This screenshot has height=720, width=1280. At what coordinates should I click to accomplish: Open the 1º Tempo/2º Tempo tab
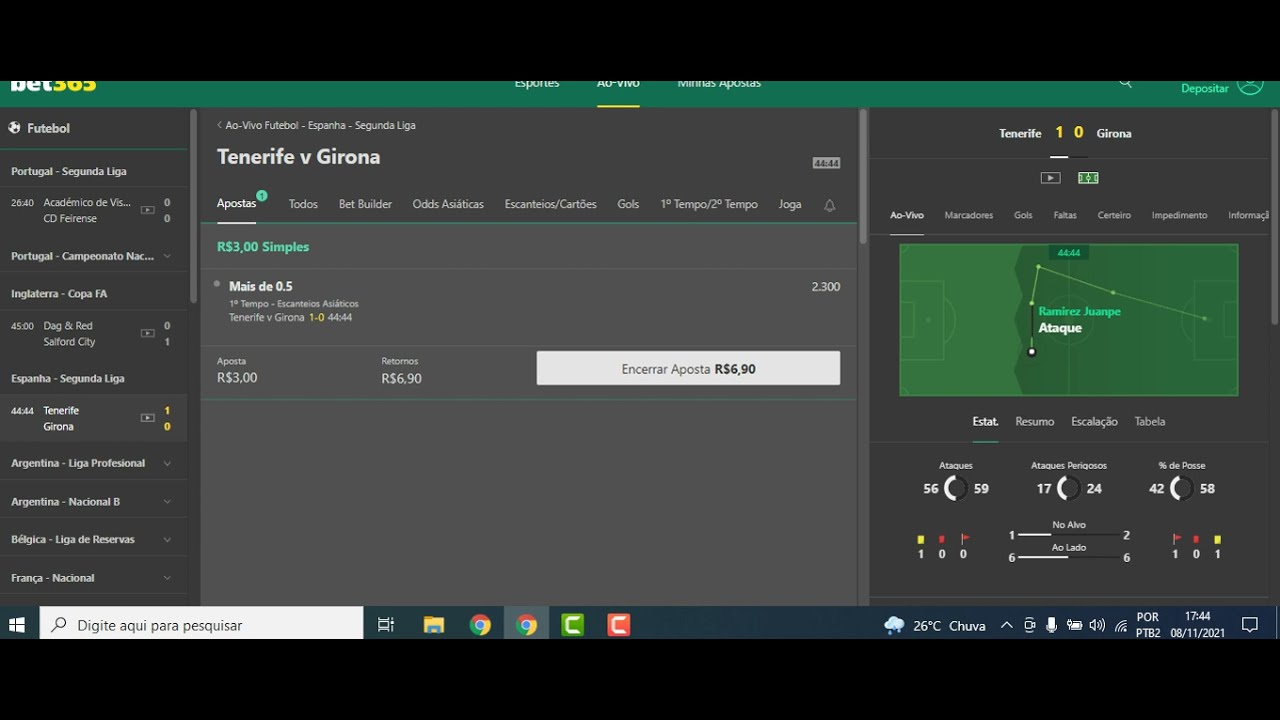[709, 204]
